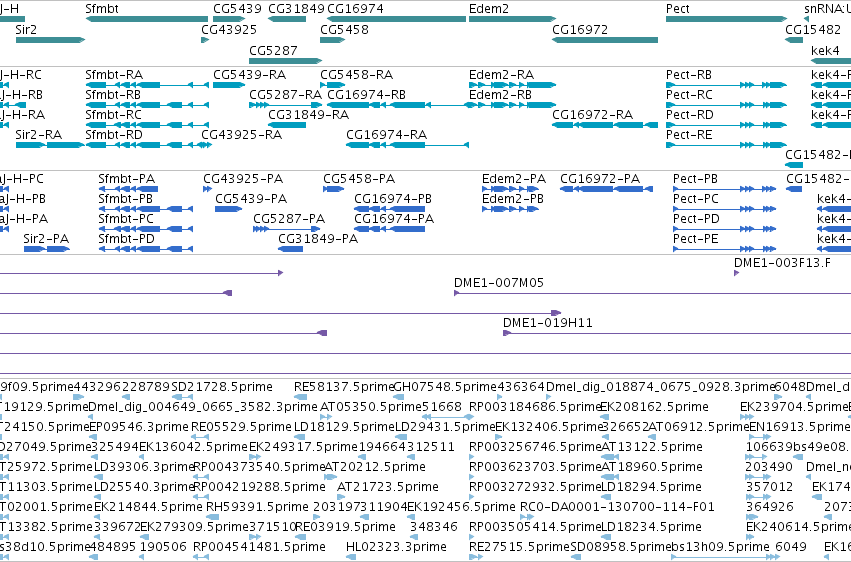Click the CG31849-PA protein label

point(318,239)
